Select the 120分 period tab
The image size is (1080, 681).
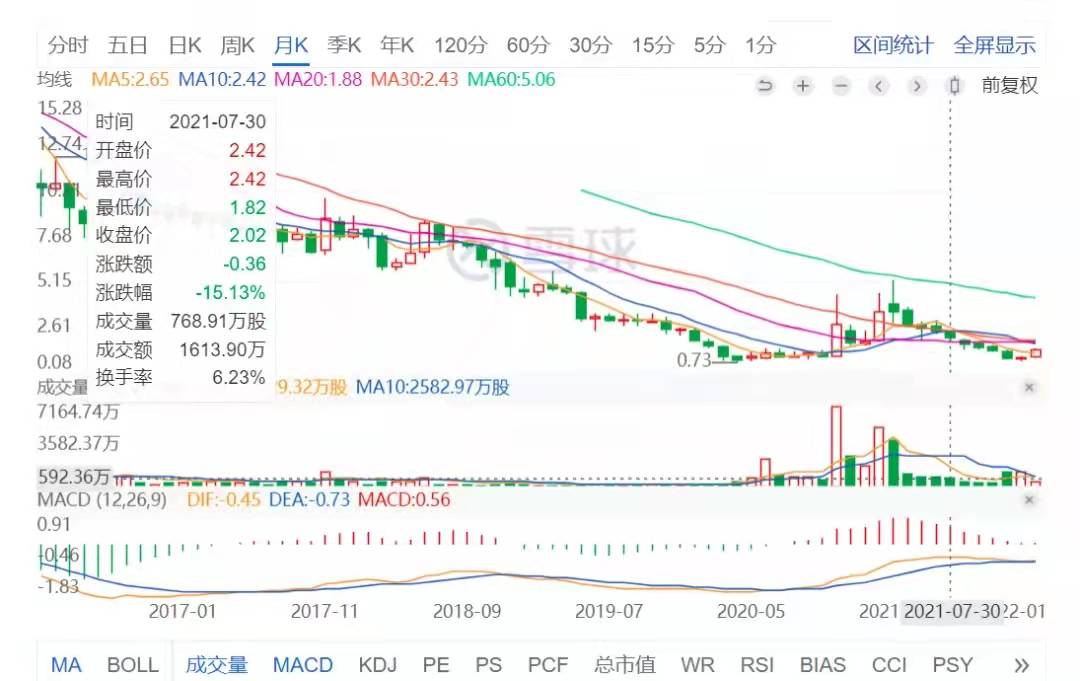tap(460, 45)
